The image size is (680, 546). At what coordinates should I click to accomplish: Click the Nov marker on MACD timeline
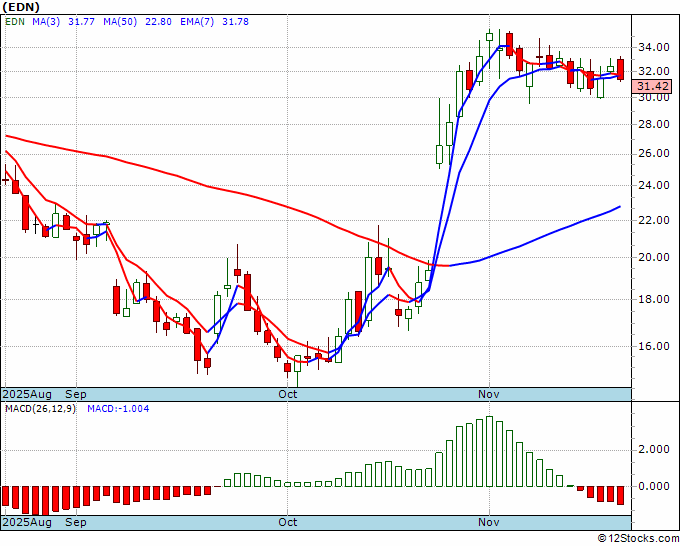point(489,522)
